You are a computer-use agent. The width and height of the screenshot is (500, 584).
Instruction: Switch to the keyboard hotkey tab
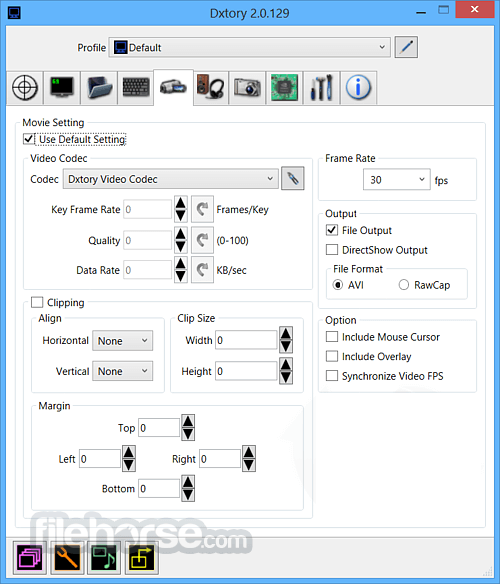pyautogui.click(x=136, y=88)
